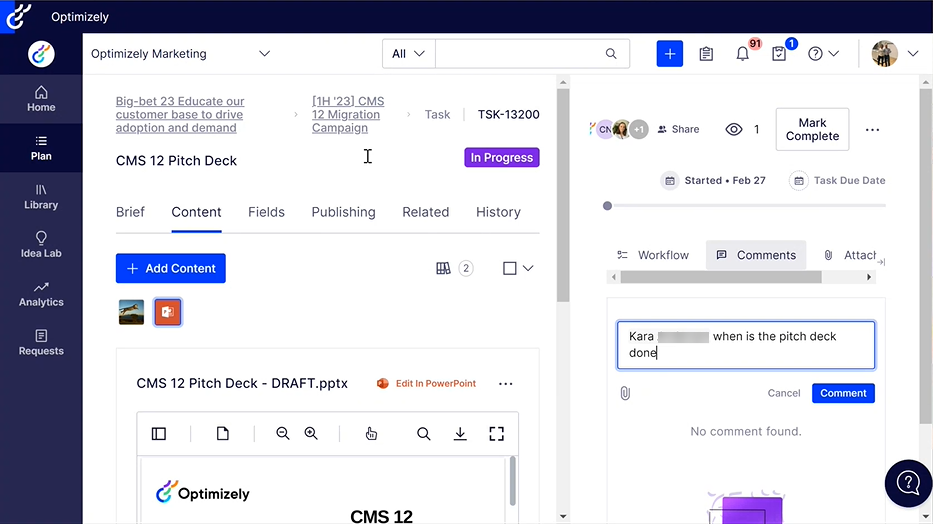This screenshot has height=524, width=933.
Task: Expand the user profile avatar menu
Action: [895, 54]
